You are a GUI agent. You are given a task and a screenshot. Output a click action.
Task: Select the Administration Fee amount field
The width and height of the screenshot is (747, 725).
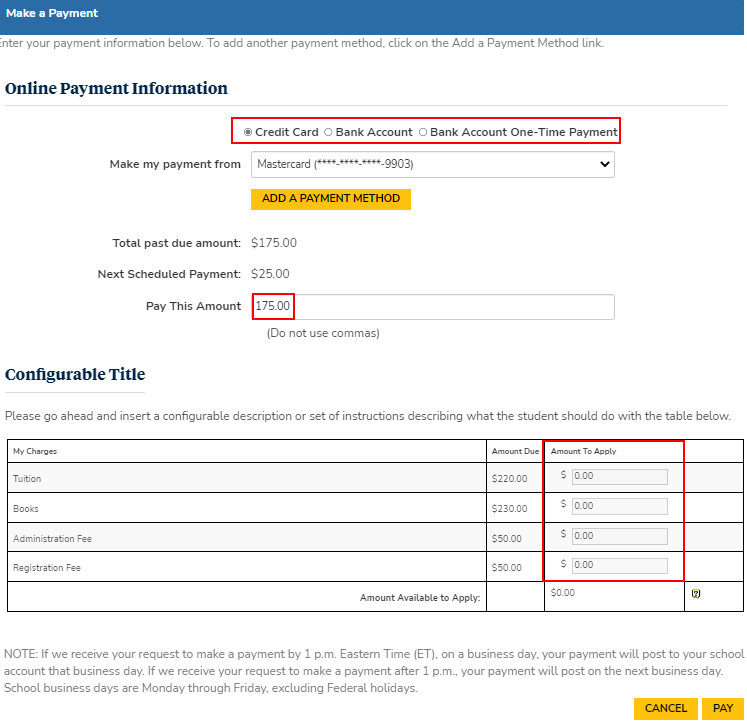point(619,536)
